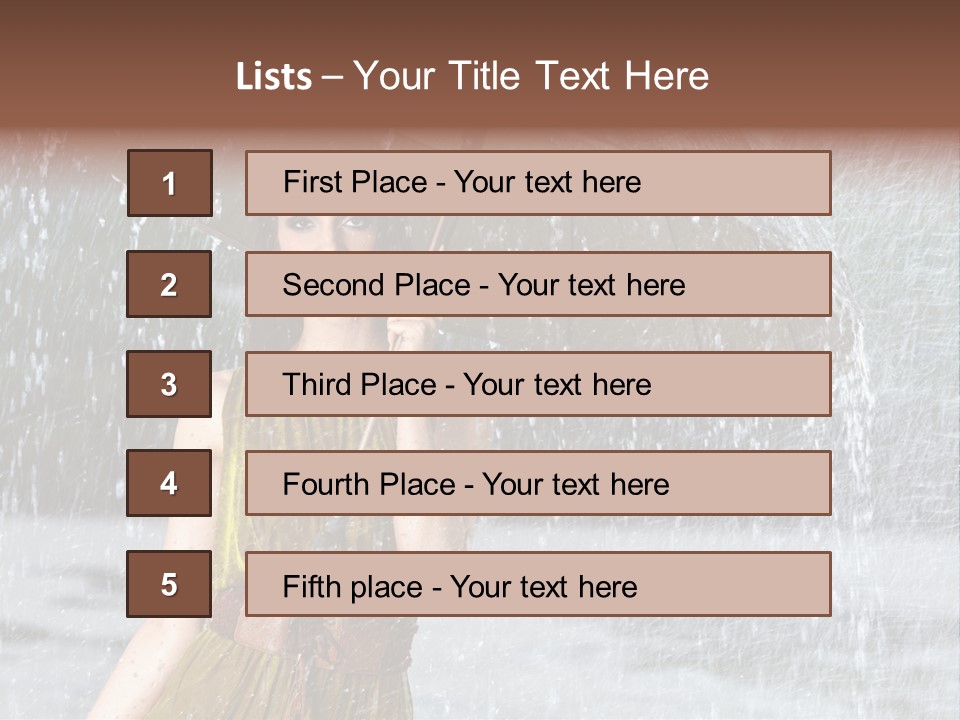Click the number 5 box
Viewport: 960px width, 720px height.
[x=169, y=584]
